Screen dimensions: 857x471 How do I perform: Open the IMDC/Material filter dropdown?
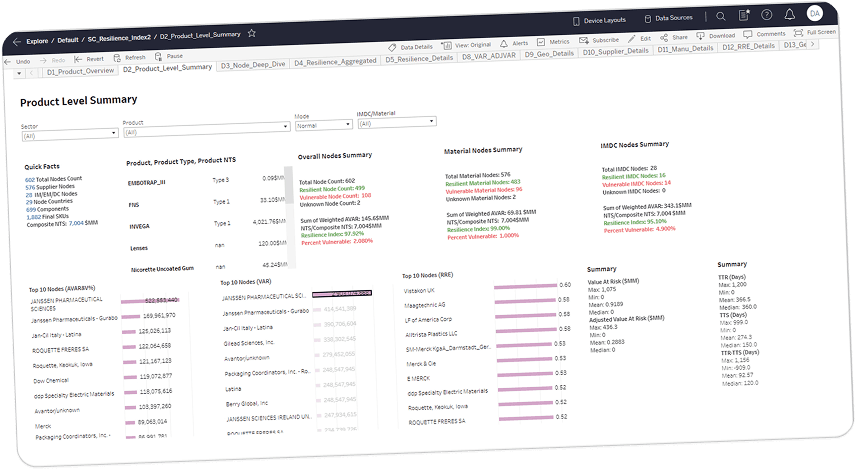click(x=397, y=122)
